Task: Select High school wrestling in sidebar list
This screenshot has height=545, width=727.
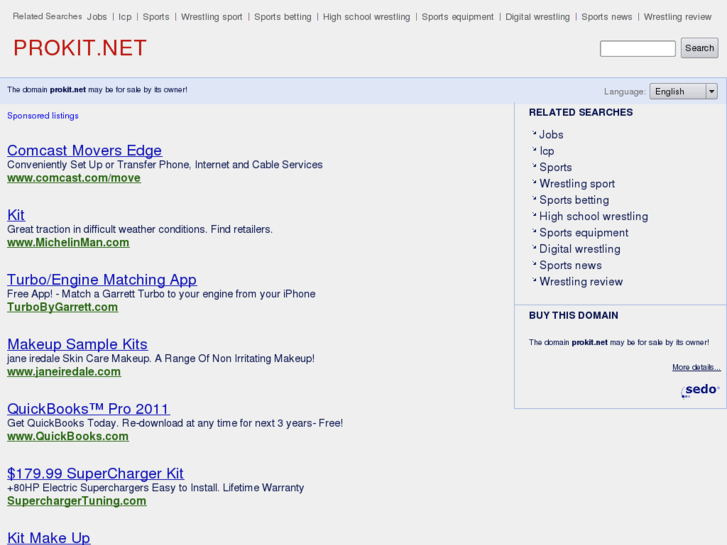Action: [x=594, y=217]
